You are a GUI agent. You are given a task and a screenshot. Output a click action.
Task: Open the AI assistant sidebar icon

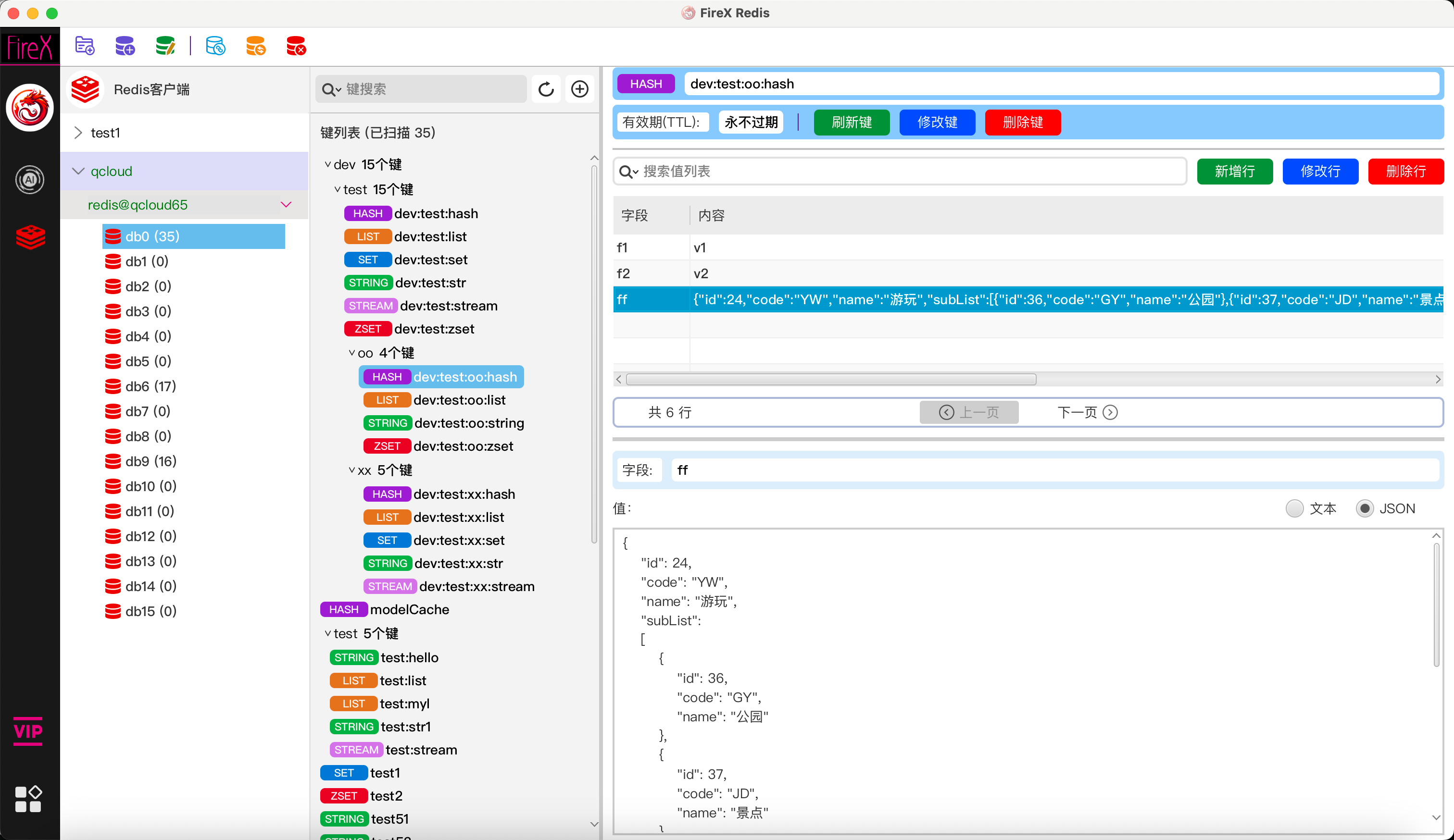click(29, 180)
